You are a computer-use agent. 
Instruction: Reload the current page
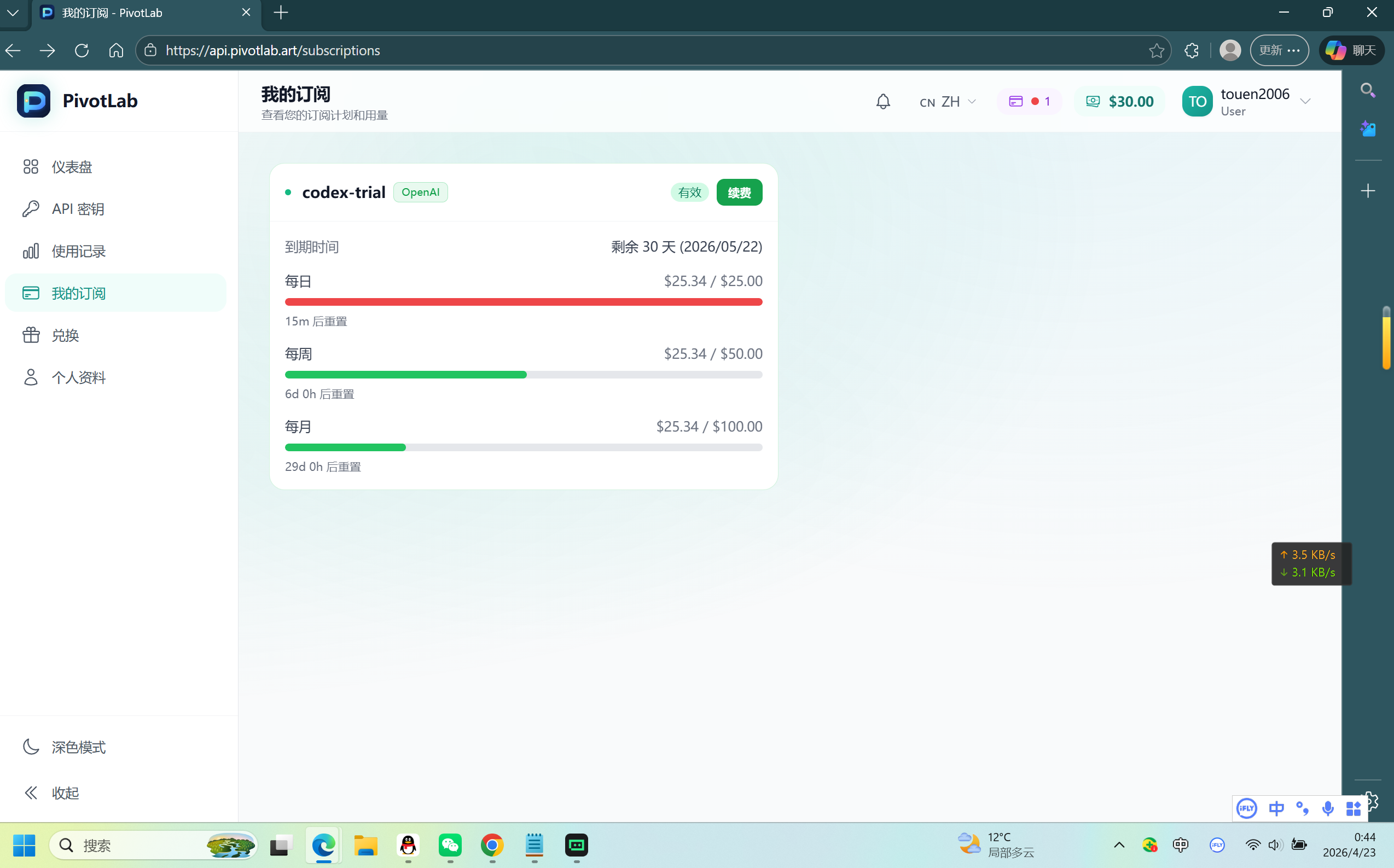tap(82, 50)
